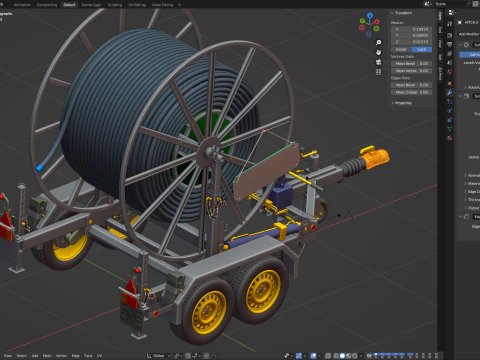Switch to the UV Editing workspace tab
This screenshot has height=360, width=480.
pos(137,5)
